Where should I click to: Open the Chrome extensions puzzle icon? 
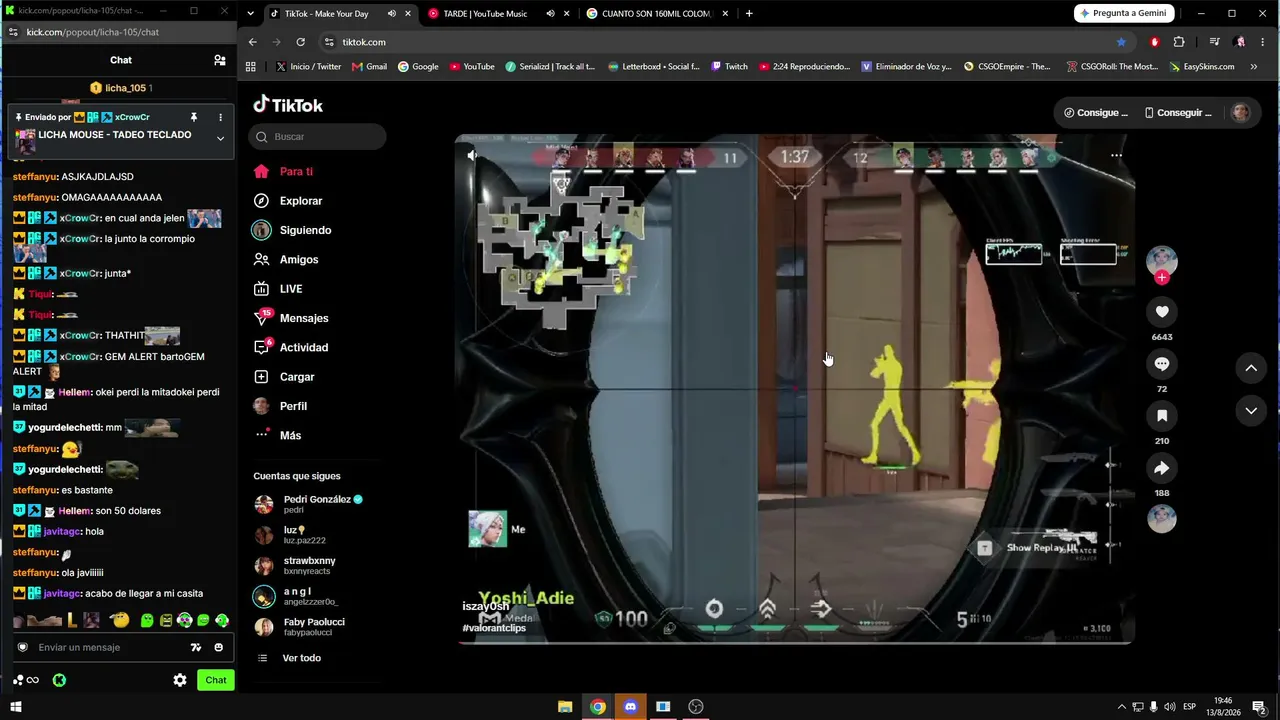coord(1179,42)
